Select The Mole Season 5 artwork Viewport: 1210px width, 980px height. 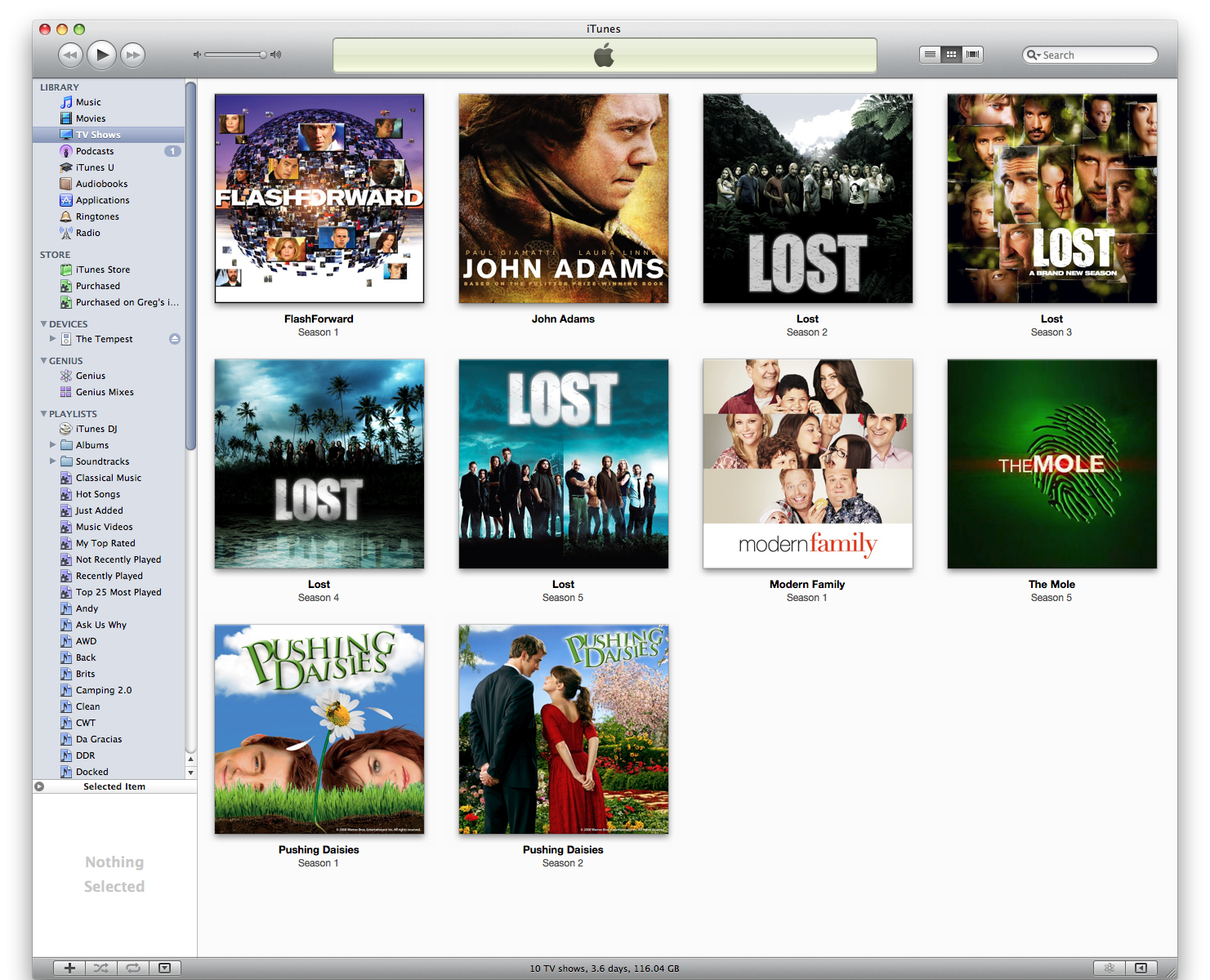(1052, 464)
